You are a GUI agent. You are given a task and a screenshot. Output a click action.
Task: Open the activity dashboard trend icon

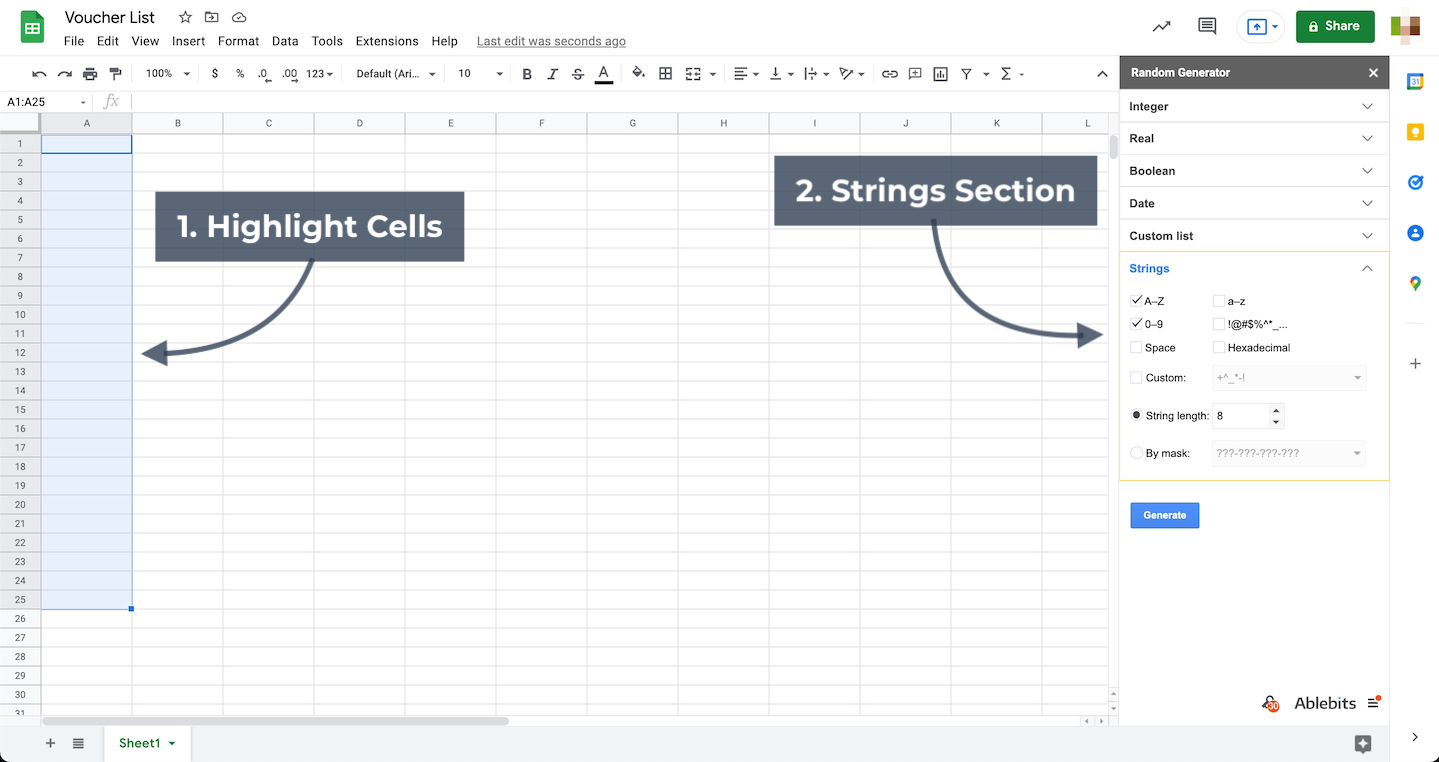1161,27
